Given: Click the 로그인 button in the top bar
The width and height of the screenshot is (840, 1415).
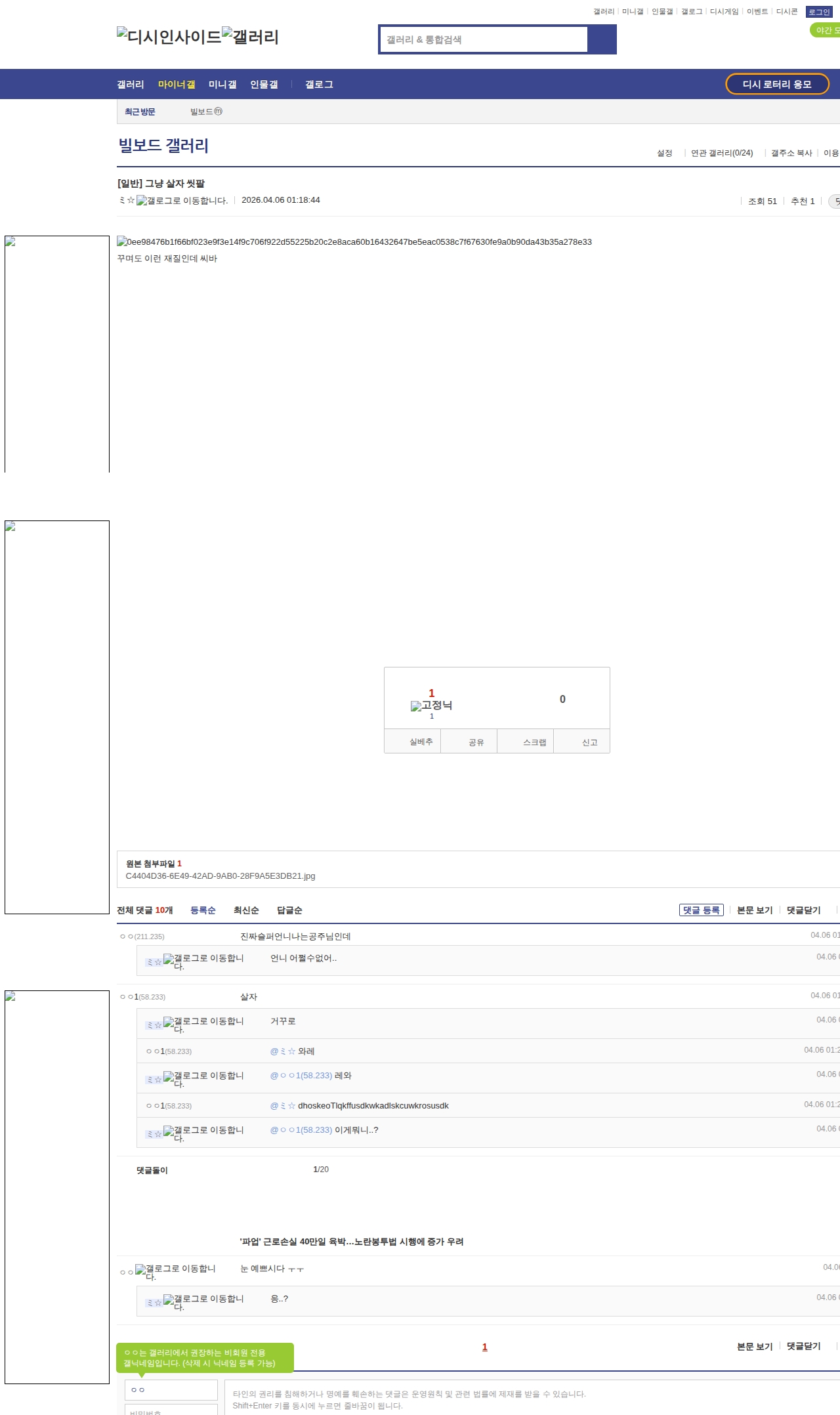Looking at the screenshot, I should [819, 12].
